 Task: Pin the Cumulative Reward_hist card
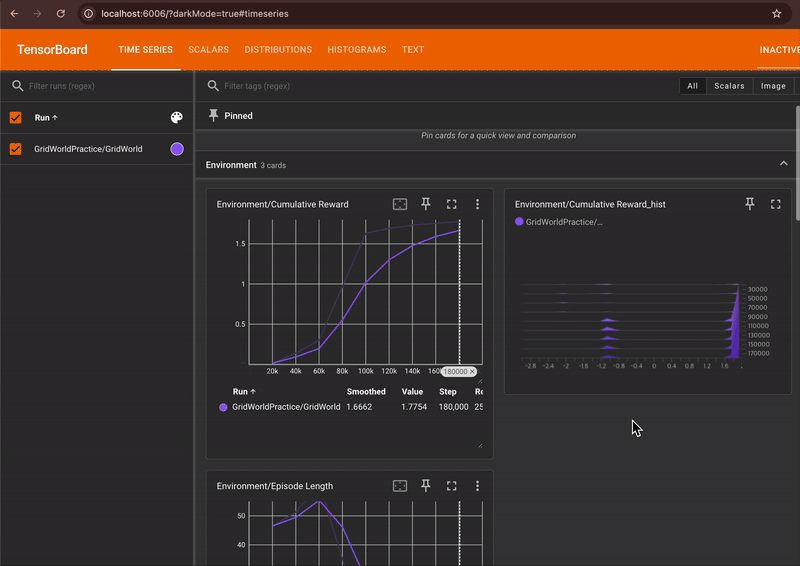tap(750, 204)
